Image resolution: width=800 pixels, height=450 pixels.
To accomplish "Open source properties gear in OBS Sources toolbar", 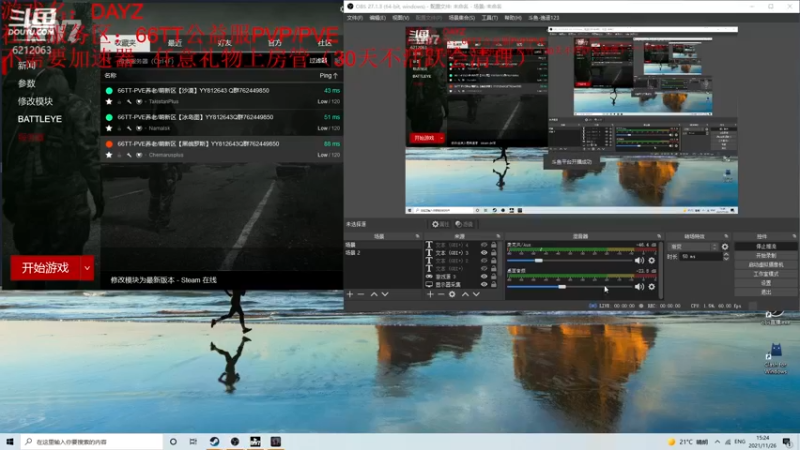I will point(453,294).
